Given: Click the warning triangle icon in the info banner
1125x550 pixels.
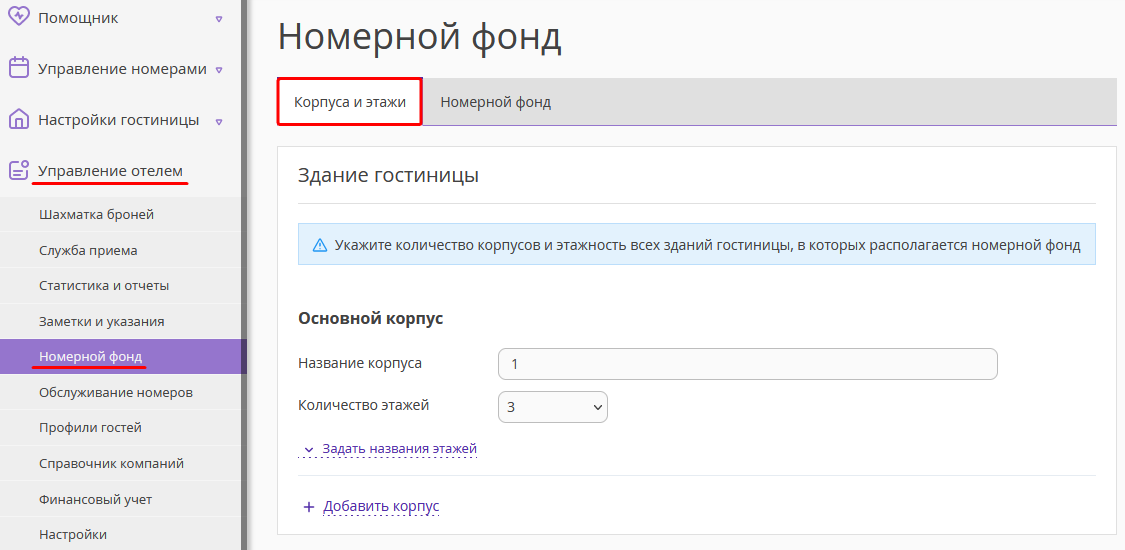Looking at the screenshot, I should click(320, 245).
